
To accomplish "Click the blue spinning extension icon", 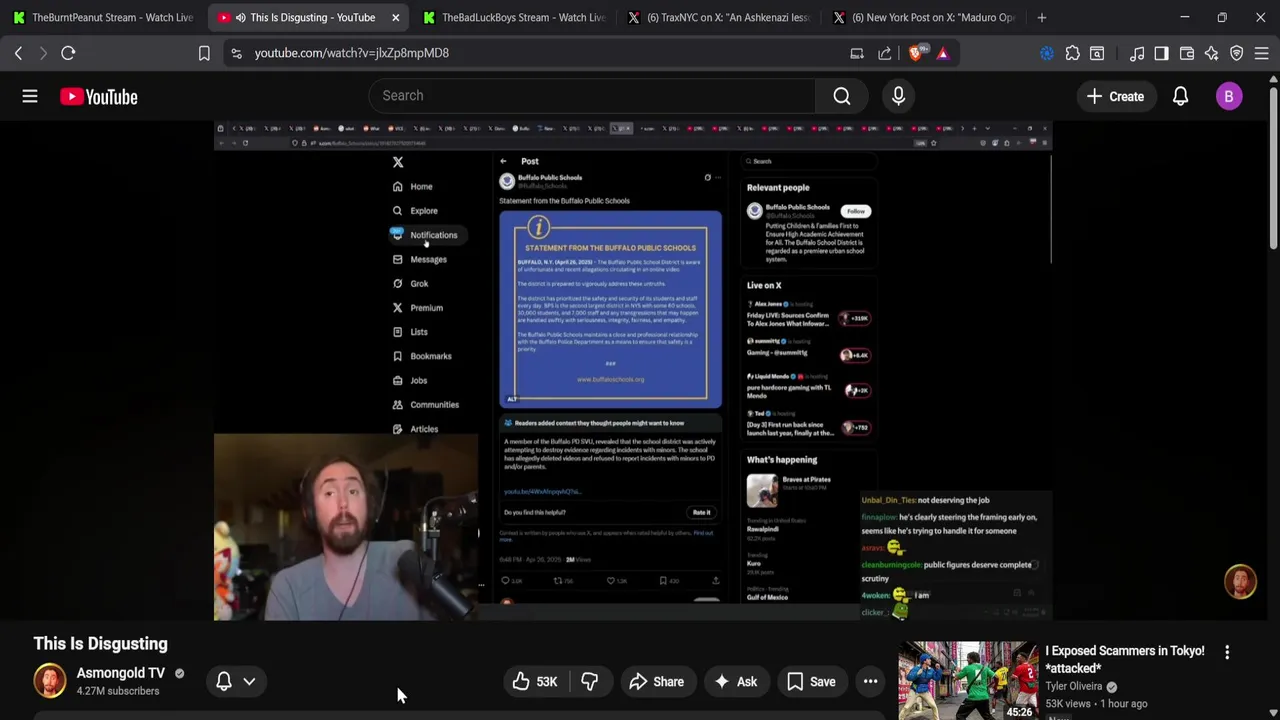I will click(1047, 53).
